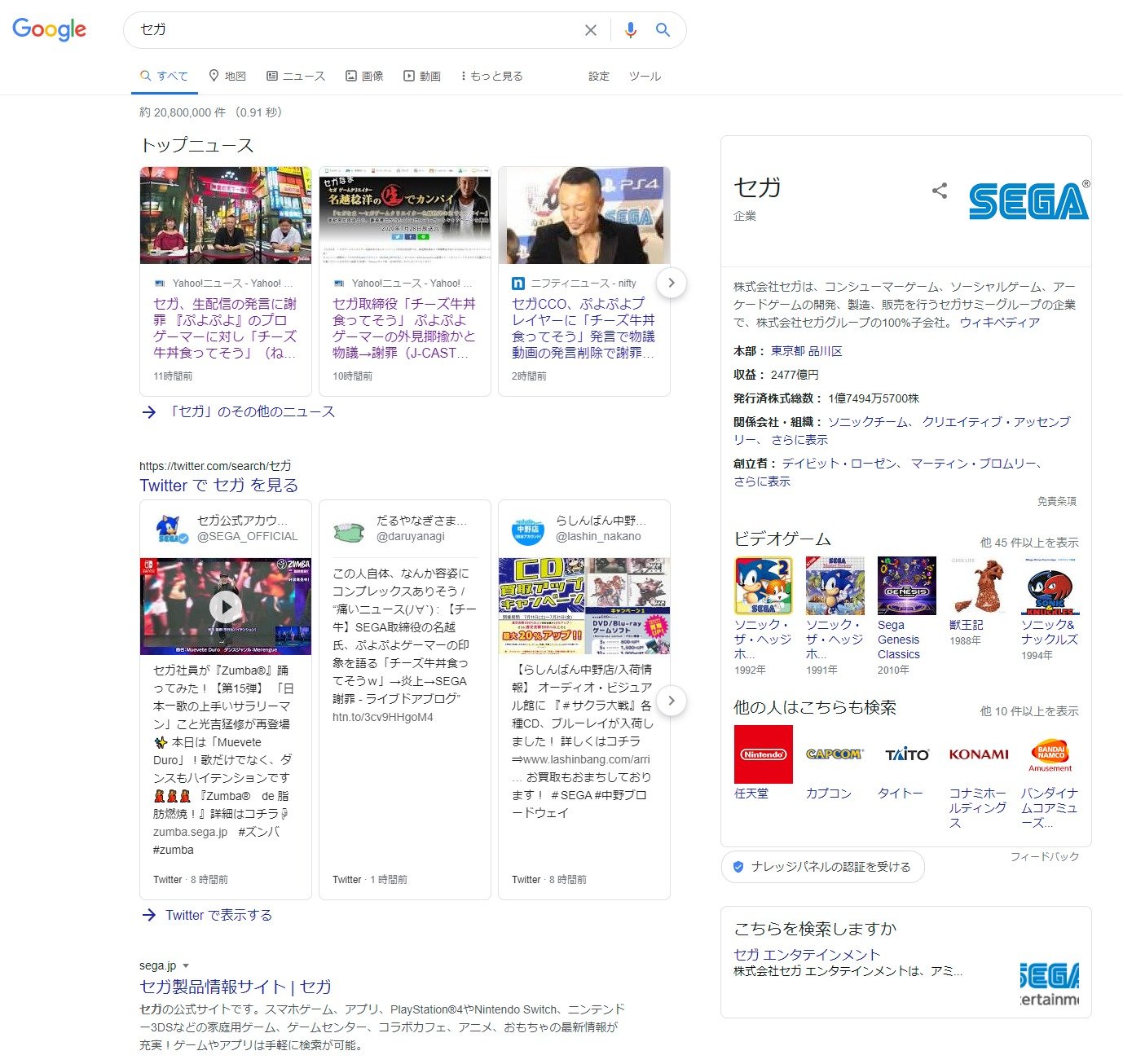The image size is (1123, 1064).
Task: Open news article セガ取締役「チーズ牛丼食ってそう」
Action: [404, 328]
